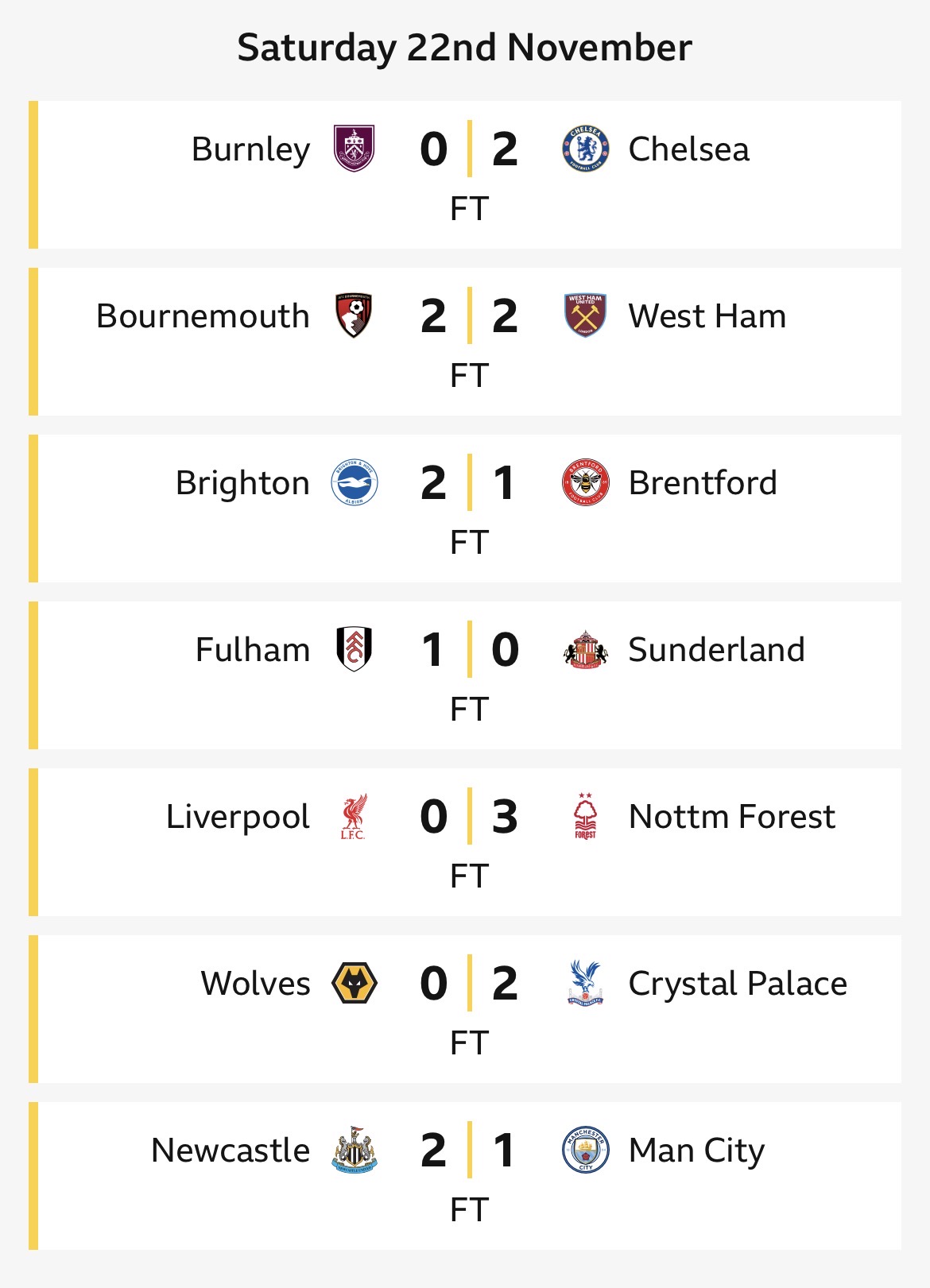This screenshot has width=930, height=1288.
Task: Tap the Brentford bee badge
Action: (x=585, y=482)
